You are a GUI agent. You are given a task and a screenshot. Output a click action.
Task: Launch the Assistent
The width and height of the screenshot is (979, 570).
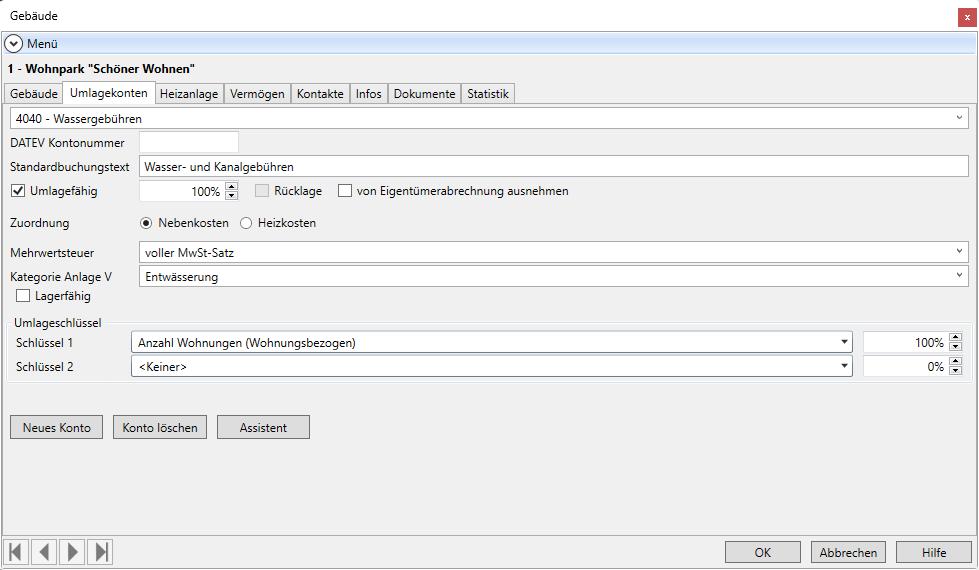(x=263, y=427)
